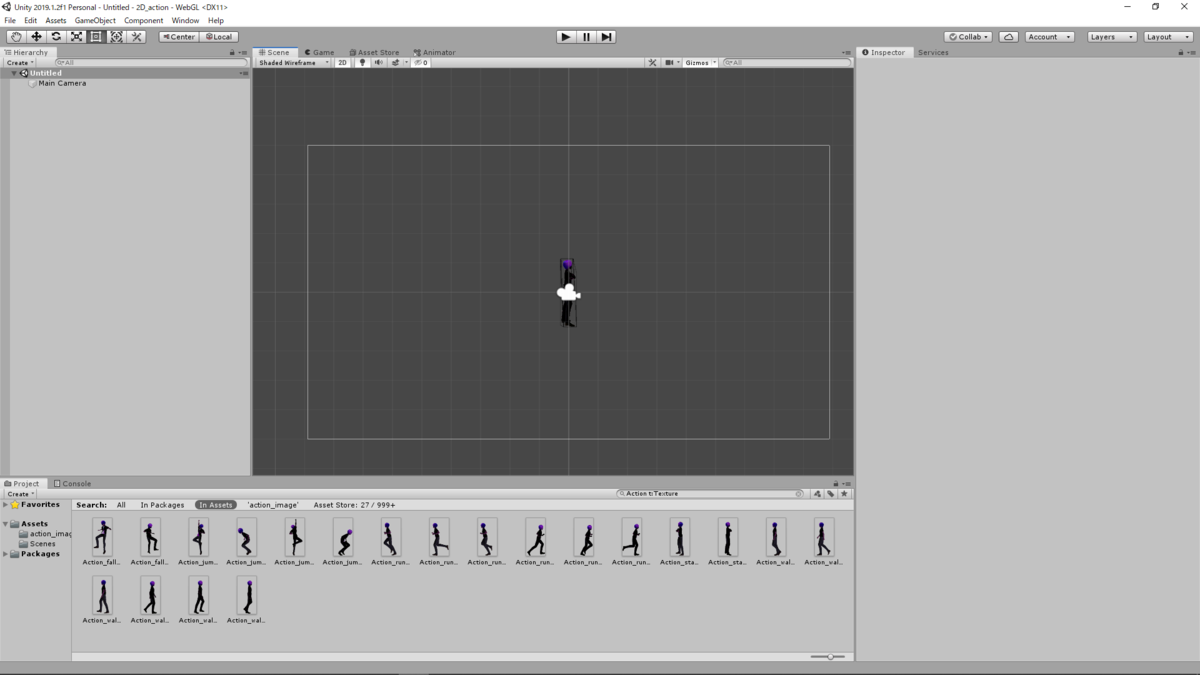The width and height of the screenshot is (1200, 675).
Task: Lock the Hierarchy panel
Action: click(x=232, y=53)
